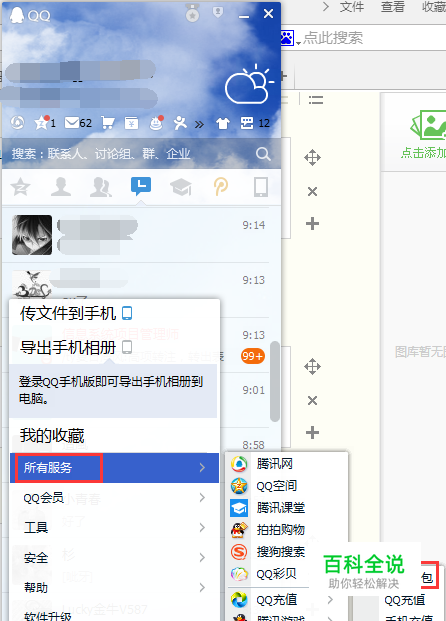The image size is (446, 621).
Task: Click the lower move cross-arrows icon
Action: coord(312,367)
